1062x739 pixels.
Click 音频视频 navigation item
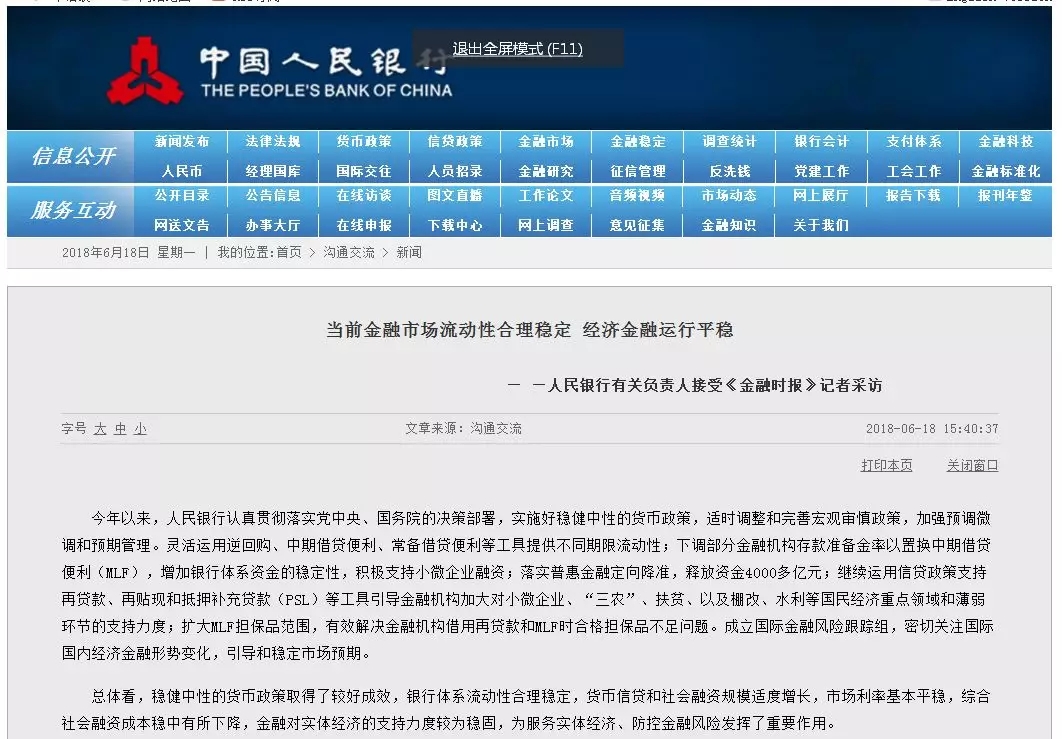click(638, 196)
